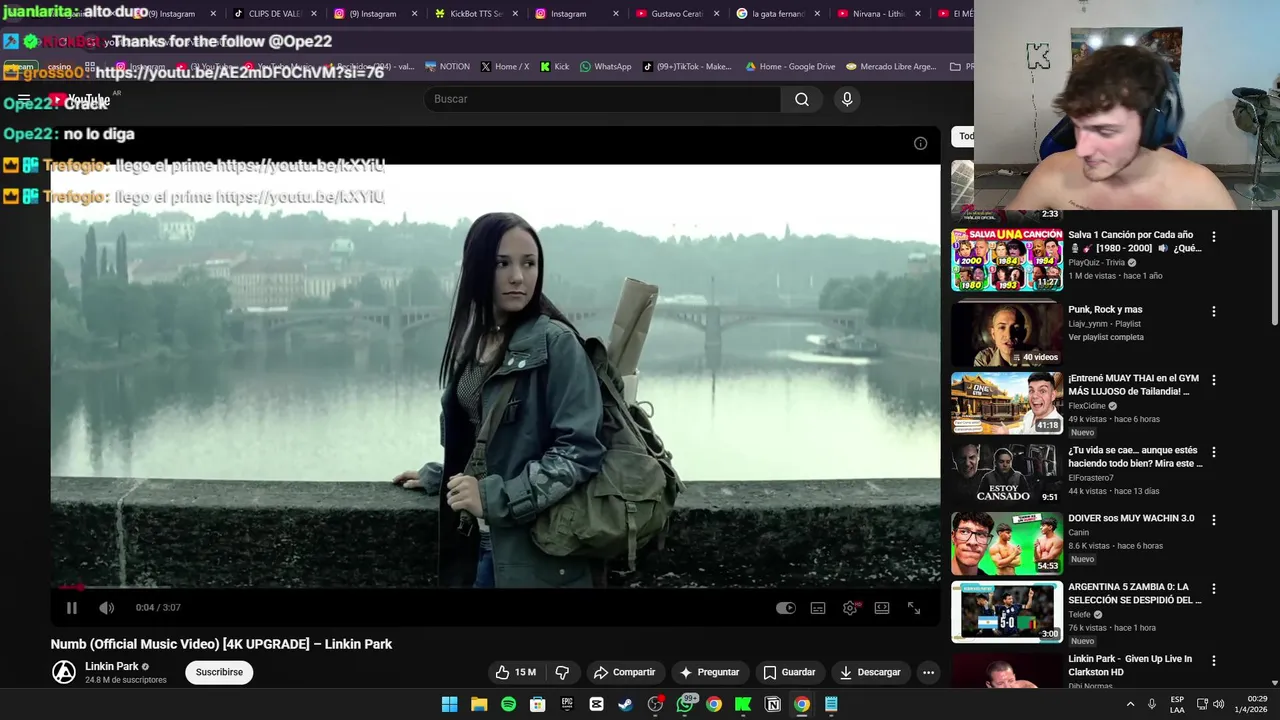Open options for Entrené MUAY THAI video
This screenshot has width=1280, height=720.
pyautogui.click(x=1214, y=380)
